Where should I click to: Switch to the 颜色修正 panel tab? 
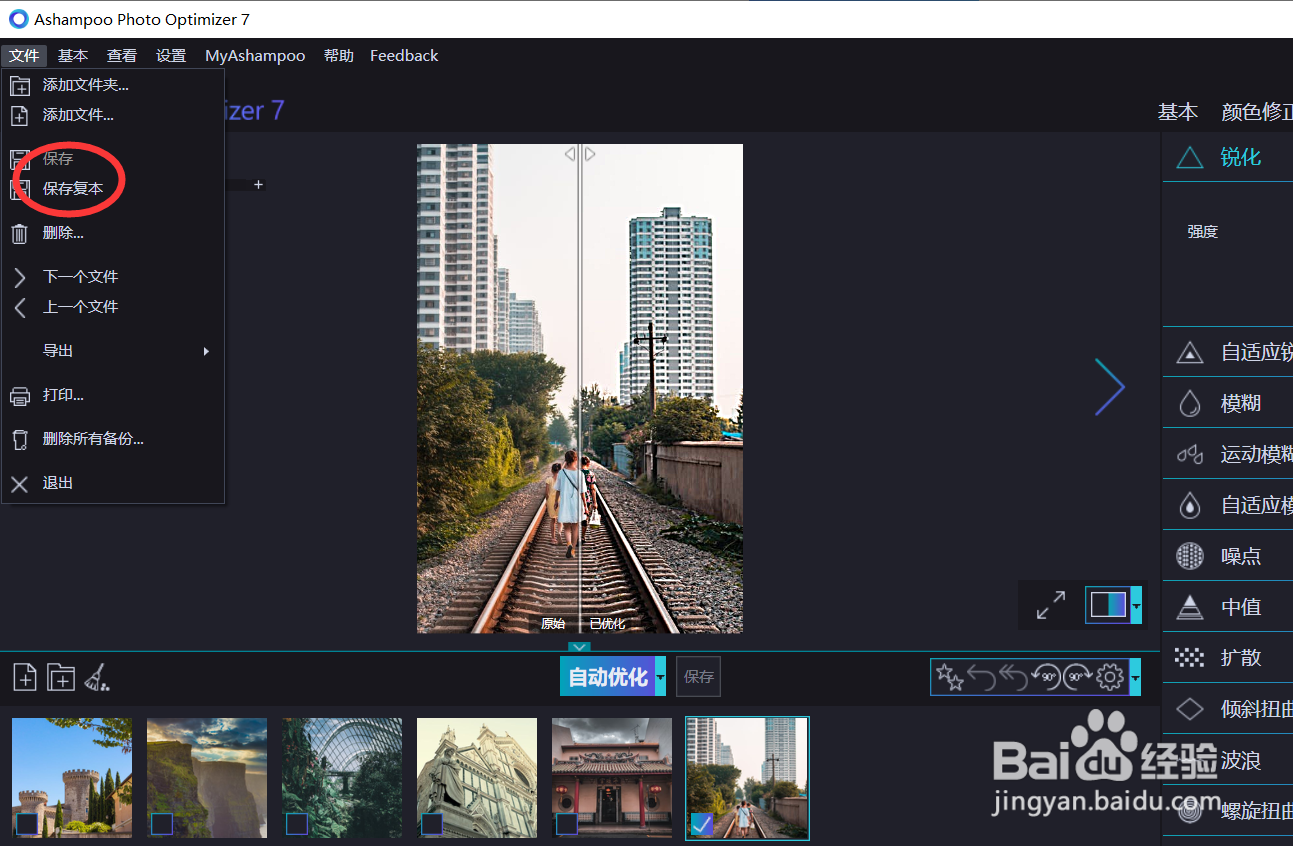[1257, 112]
